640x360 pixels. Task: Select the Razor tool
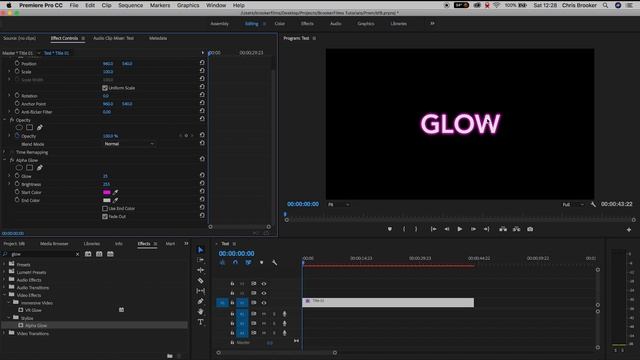point(200,280)
